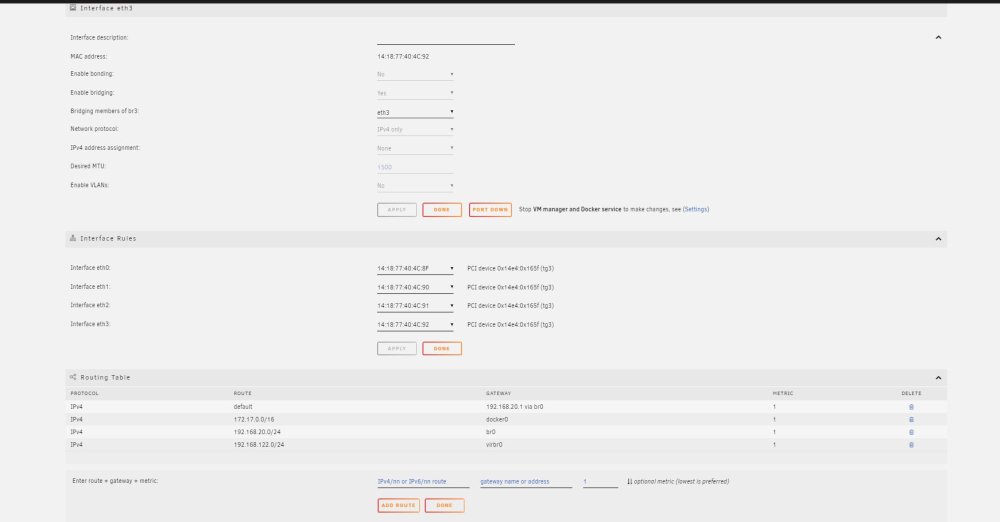Click Done in Interface Rules section
Image resolution: width=1000 pixels, height=522 pixels.
(x=442, y=348)
